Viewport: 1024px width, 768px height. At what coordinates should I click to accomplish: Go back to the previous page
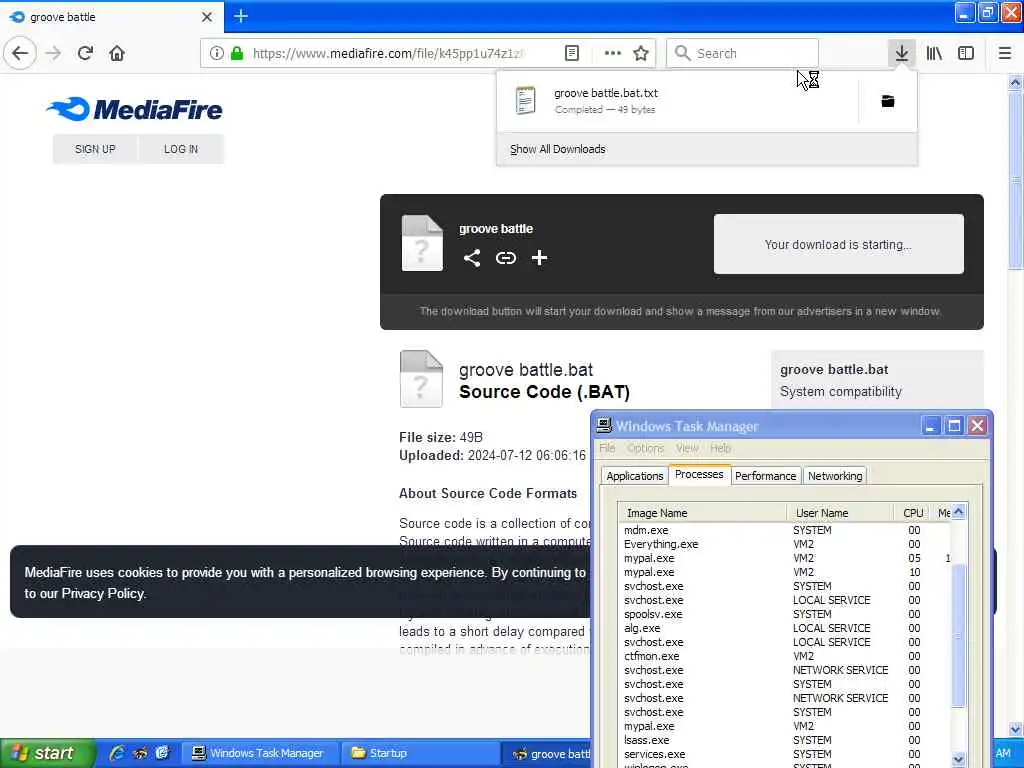[x=20, y=53]
